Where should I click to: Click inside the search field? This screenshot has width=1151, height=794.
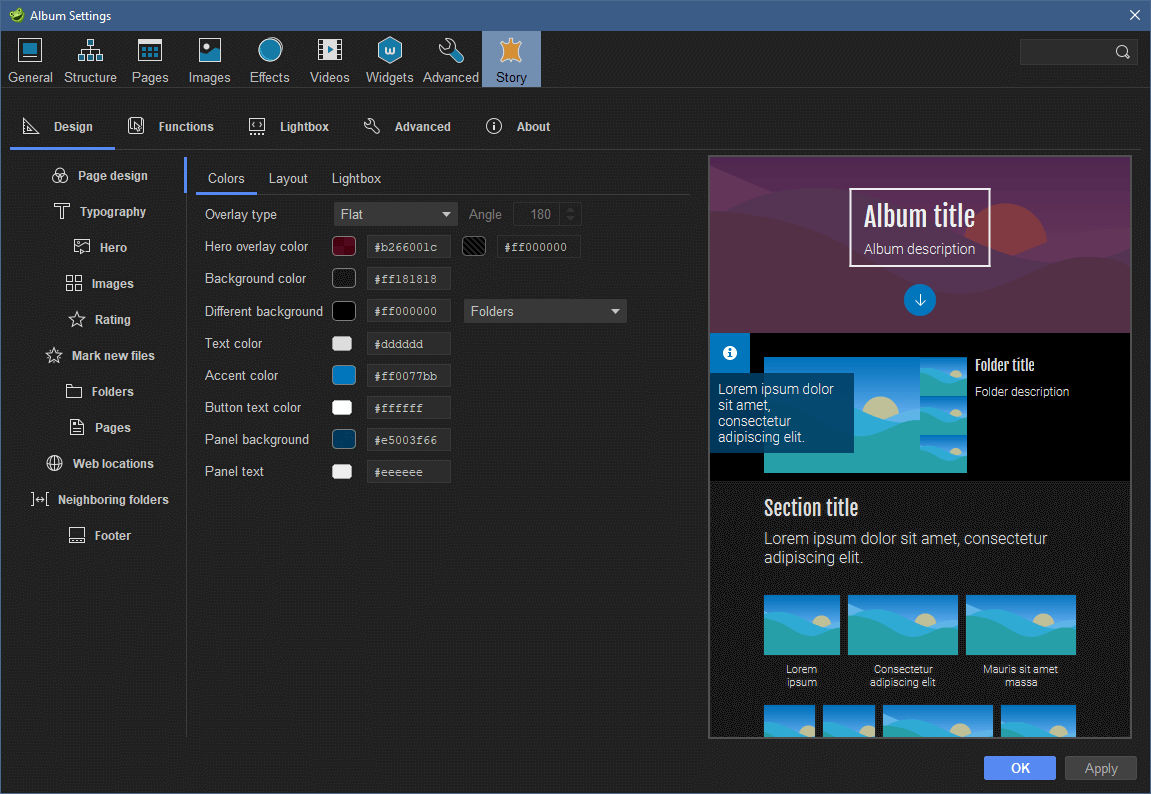[1070, 51]
